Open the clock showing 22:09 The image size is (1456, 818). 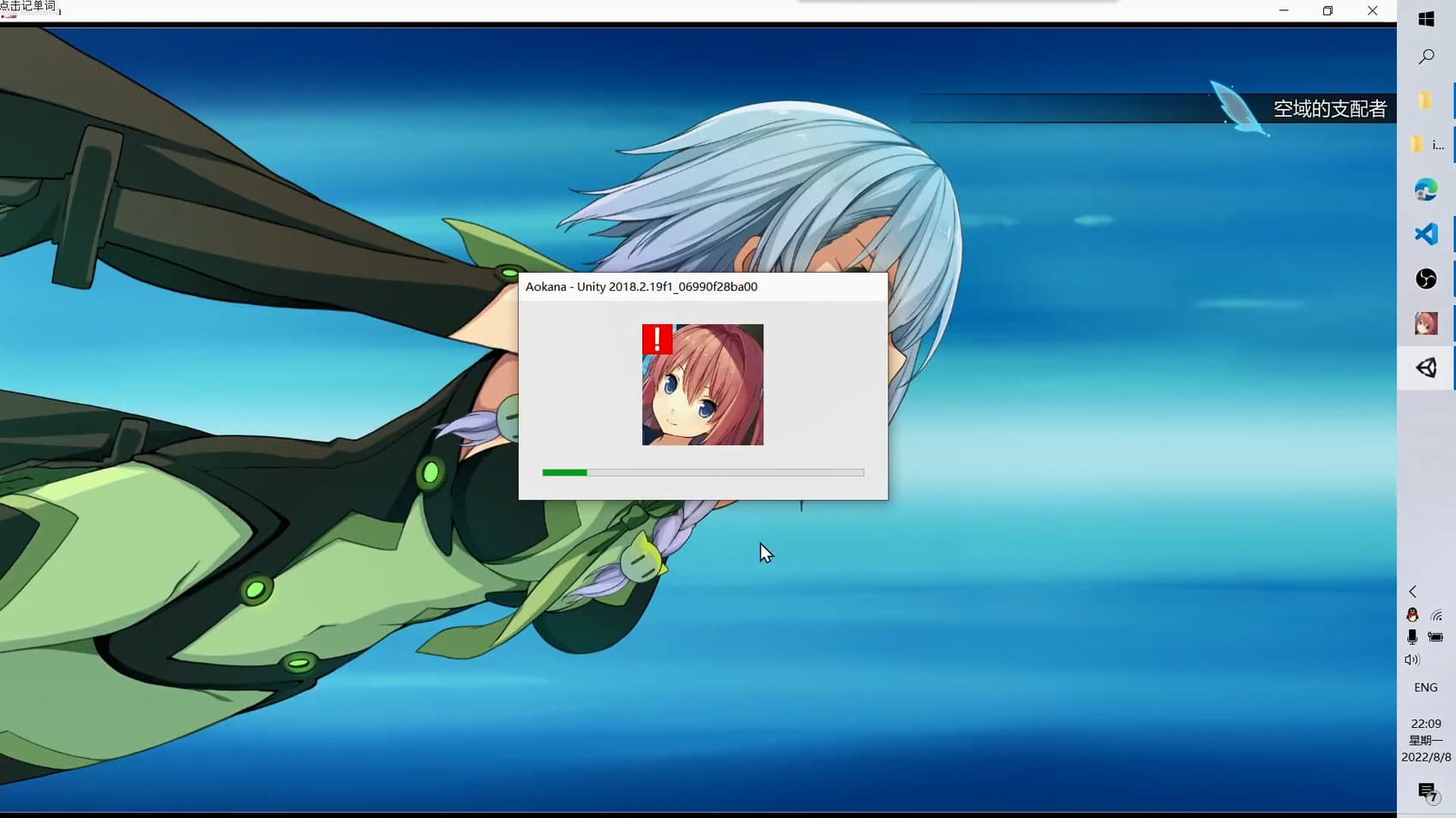(x=1426, y=740)
